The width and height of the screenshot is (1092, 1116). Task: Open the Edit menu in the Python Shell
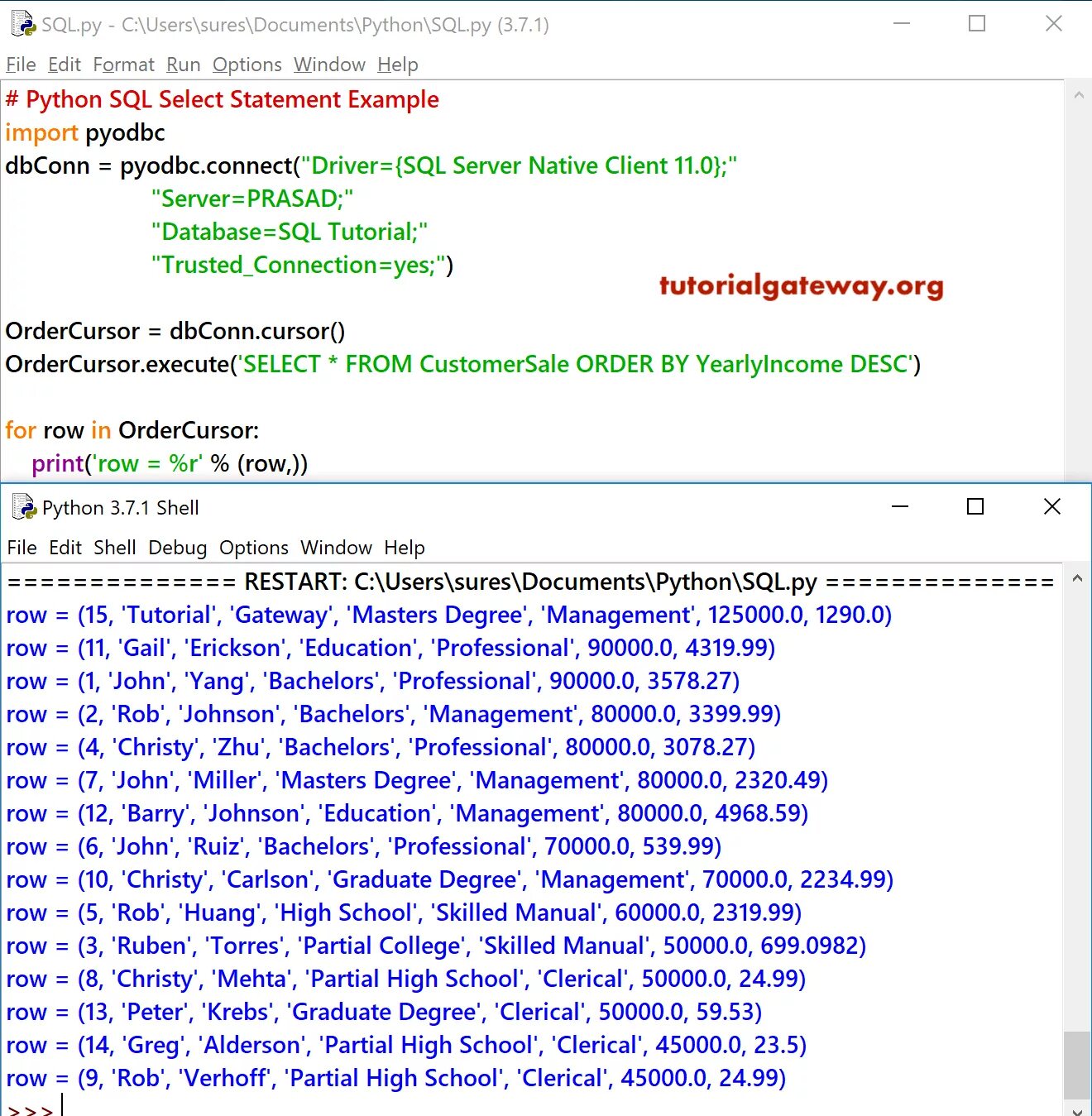pos(65,548)
